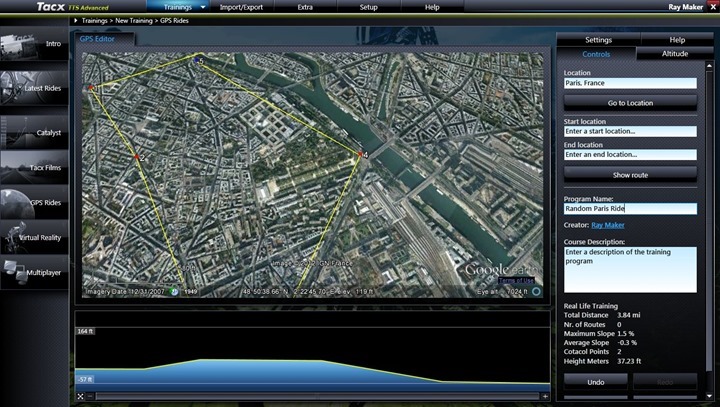Open the Intro section in sidebar

tap(34, 45)
